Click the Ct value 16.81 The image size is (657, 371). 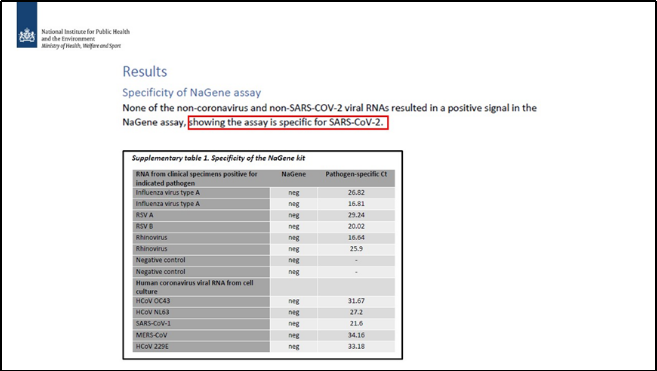tap(356, 204)
